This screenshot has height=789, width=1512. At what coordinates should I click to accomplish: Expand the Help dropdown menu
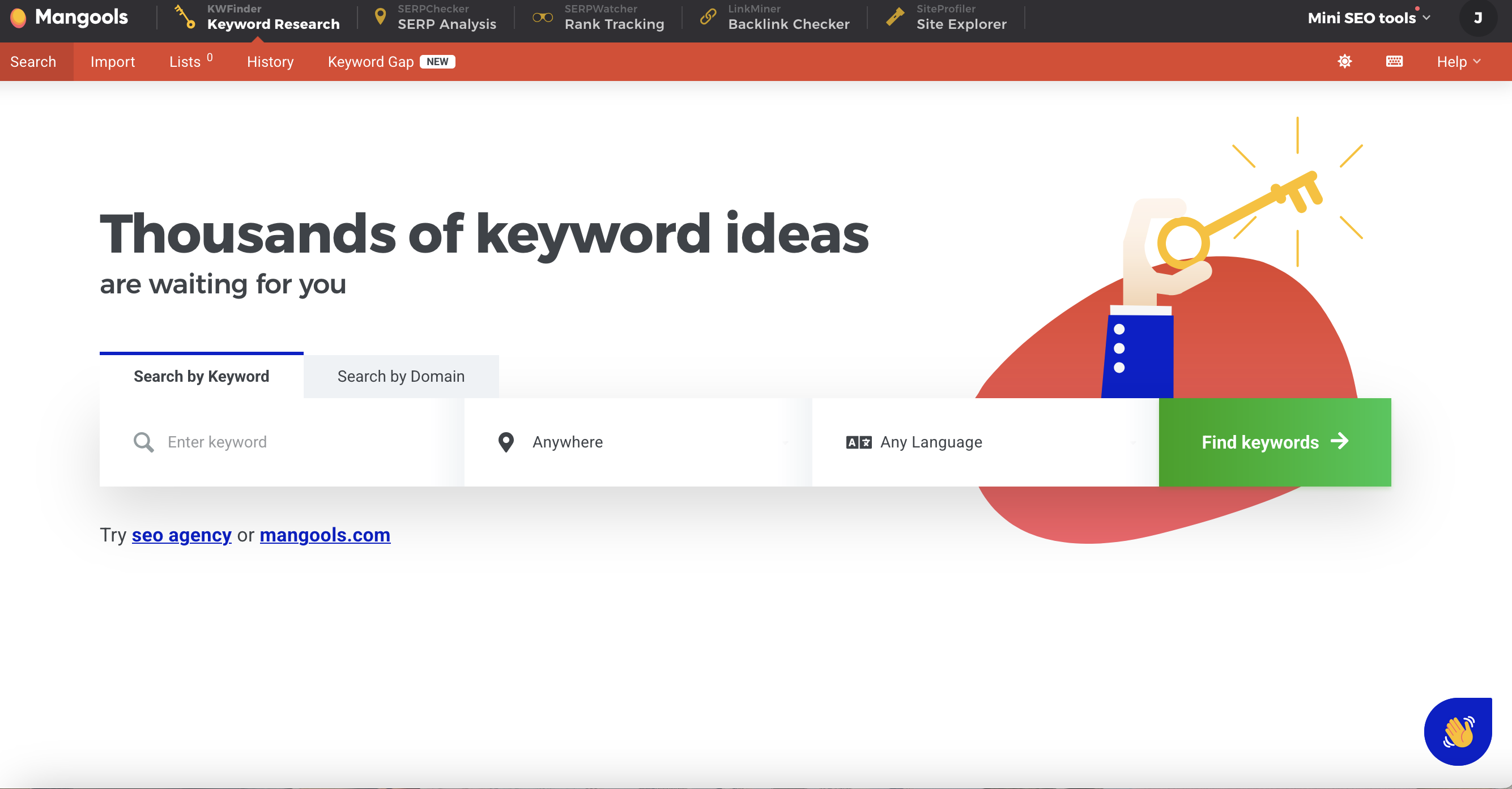click(1459, 62)
